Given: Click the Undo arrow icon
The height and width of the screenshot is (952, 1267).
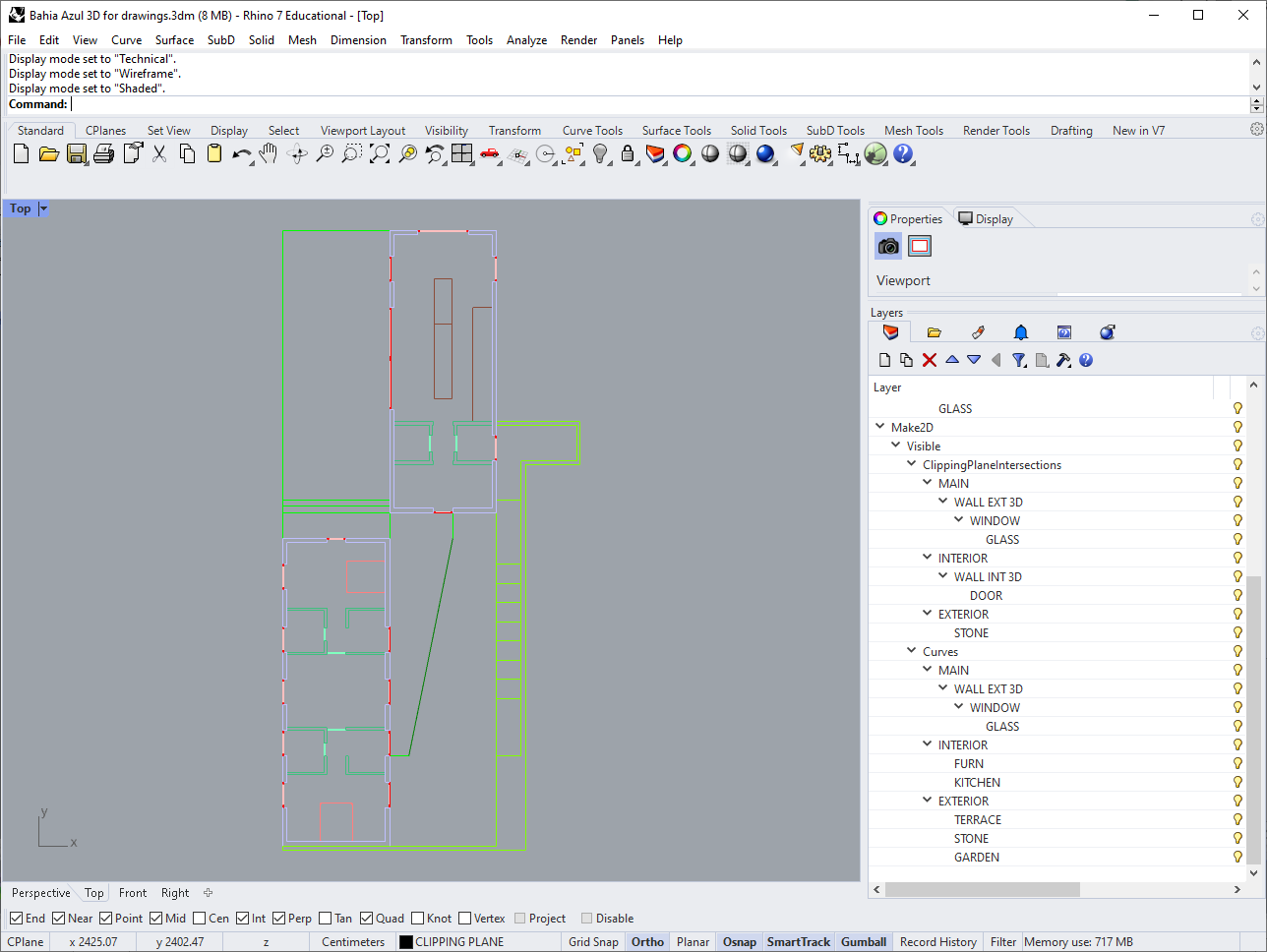Looking at the screenshot, I should [x=241, y=153].
